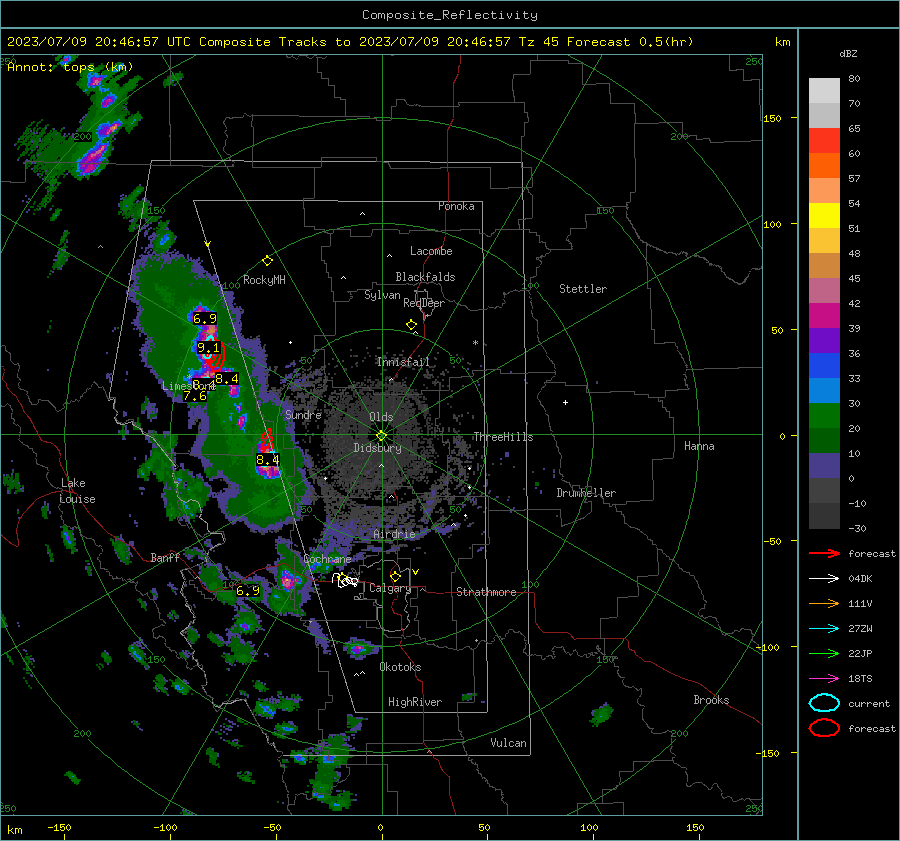Click the red 'forecast' ellipse legend icon
This screenshot has height=841, width=900.
point(824,728)
